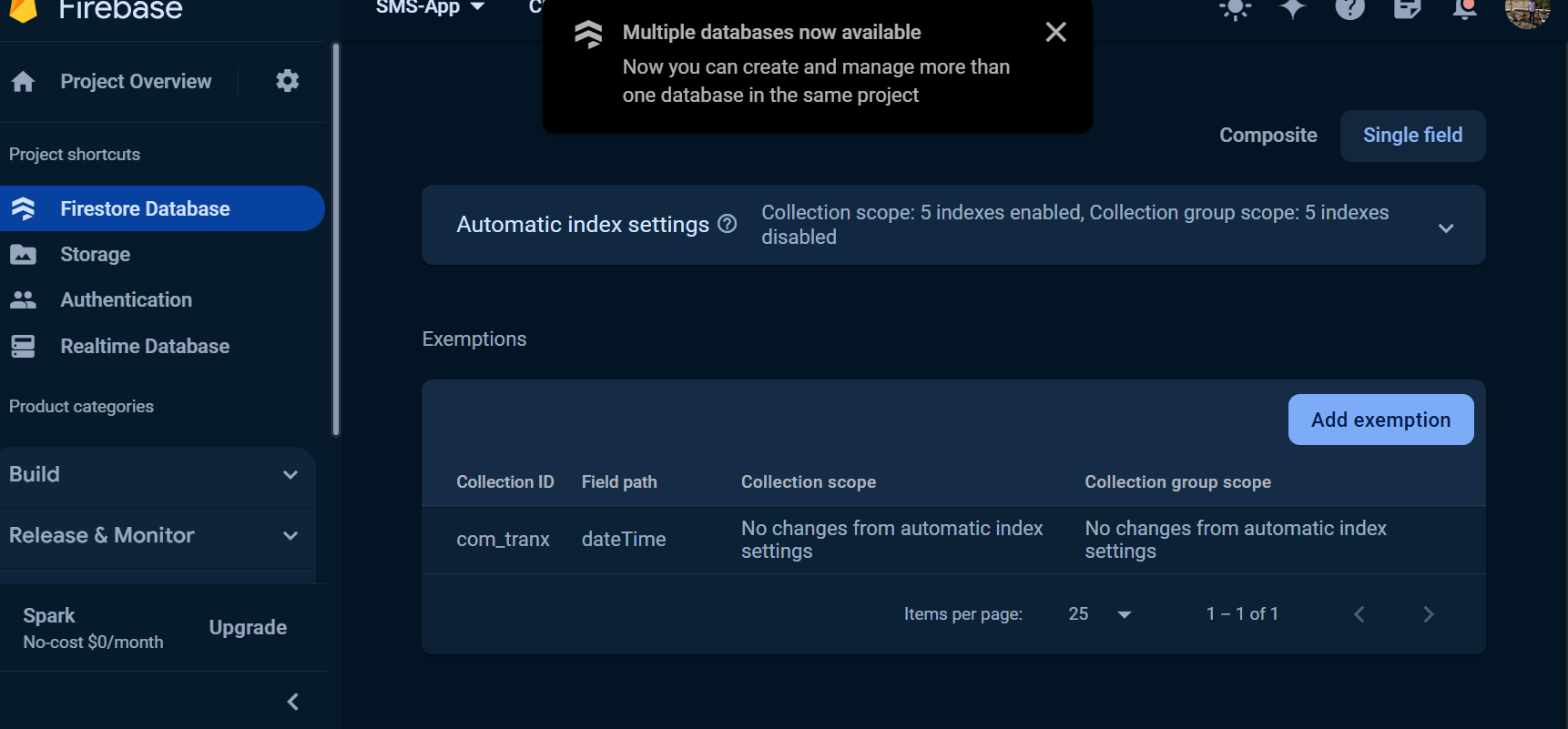Screen dimensions: 1568x729
Task: Expand the Automatic index settings panel
Action: pos(1445,228)
